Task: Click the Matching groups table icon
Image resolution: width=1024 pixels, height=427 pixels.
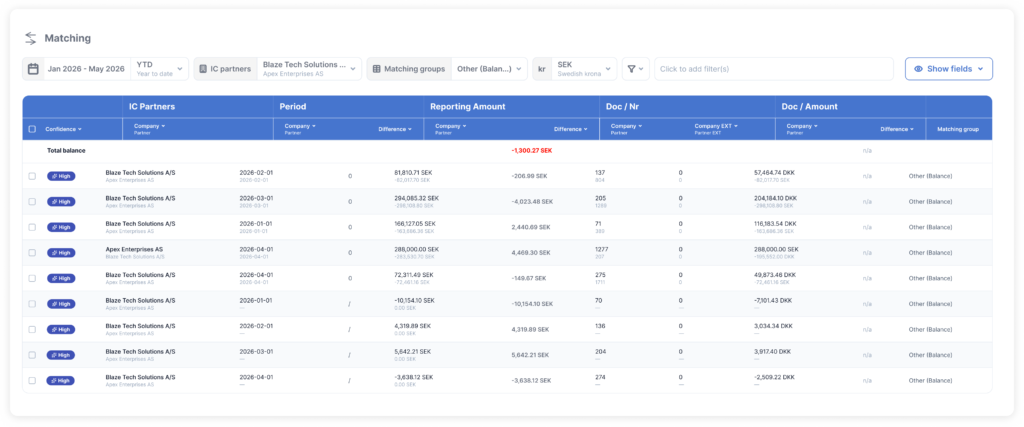Action: coord(376,69)
